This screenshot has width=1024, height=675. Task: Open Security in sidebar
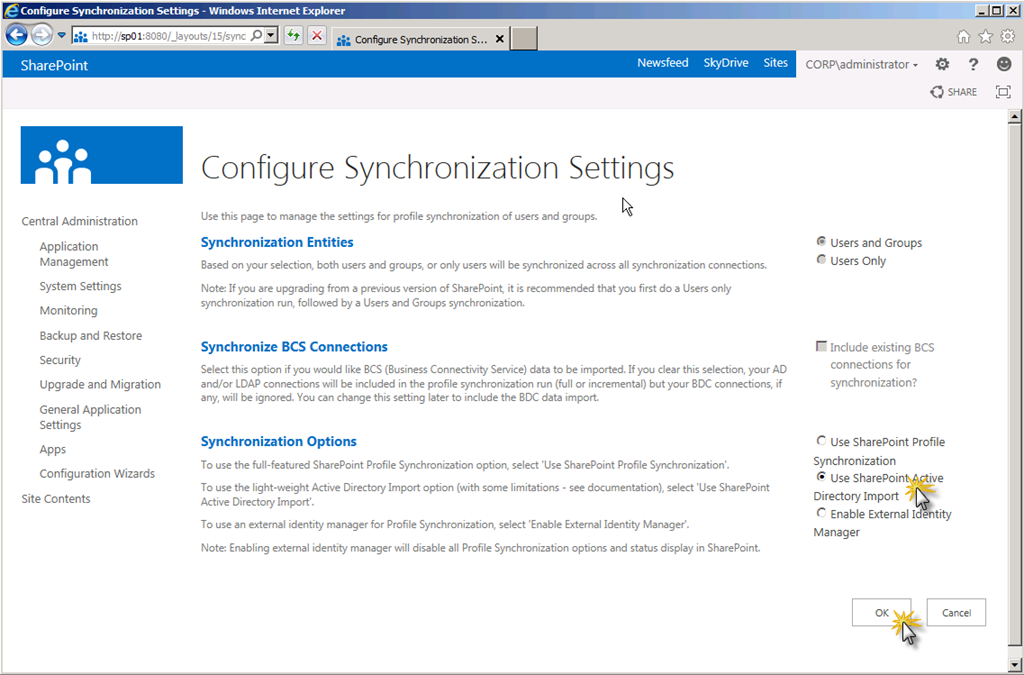coord(60,360)
